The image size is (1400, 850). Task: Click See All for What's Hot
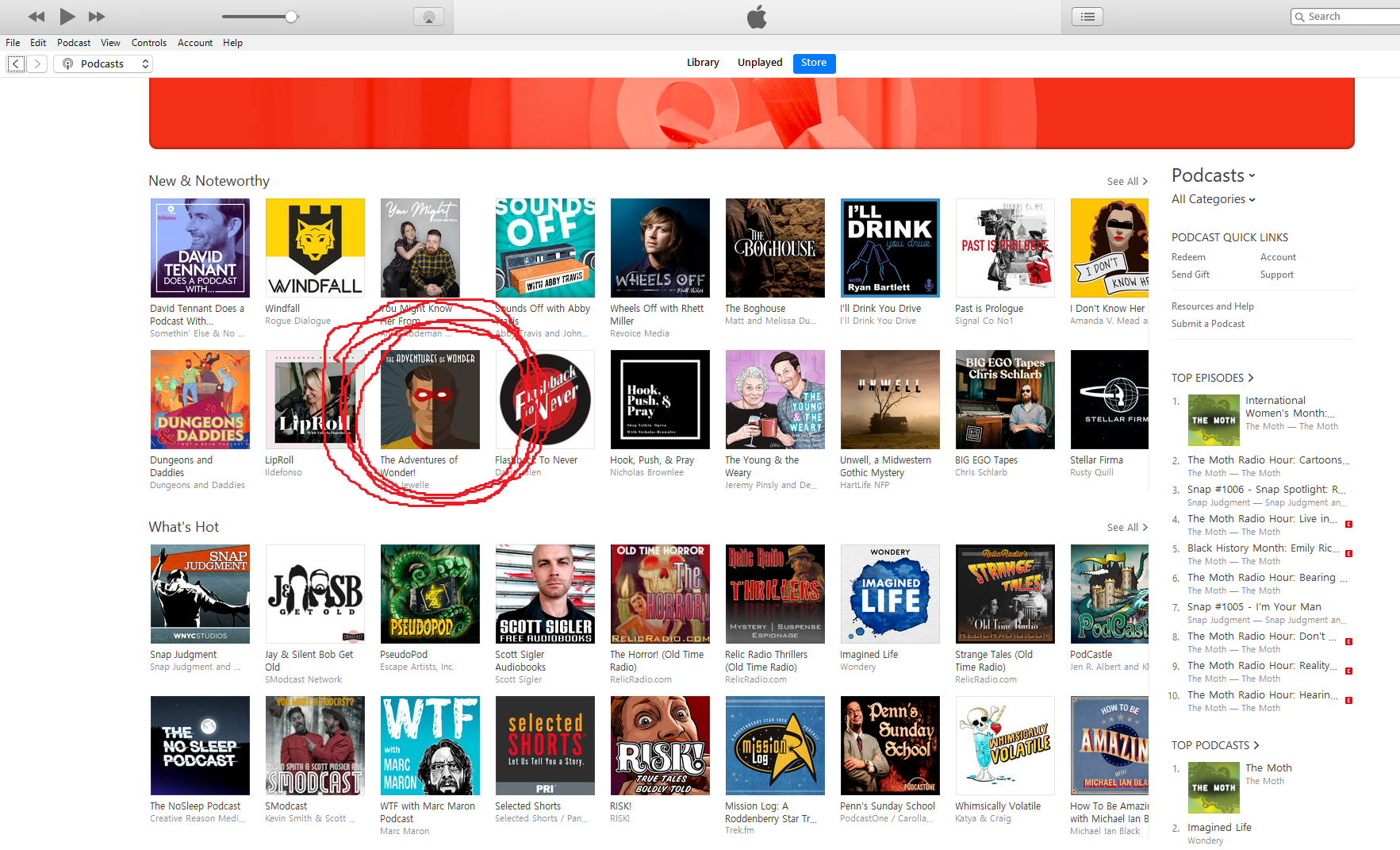pyautogui.click(x=1127, y=528)
